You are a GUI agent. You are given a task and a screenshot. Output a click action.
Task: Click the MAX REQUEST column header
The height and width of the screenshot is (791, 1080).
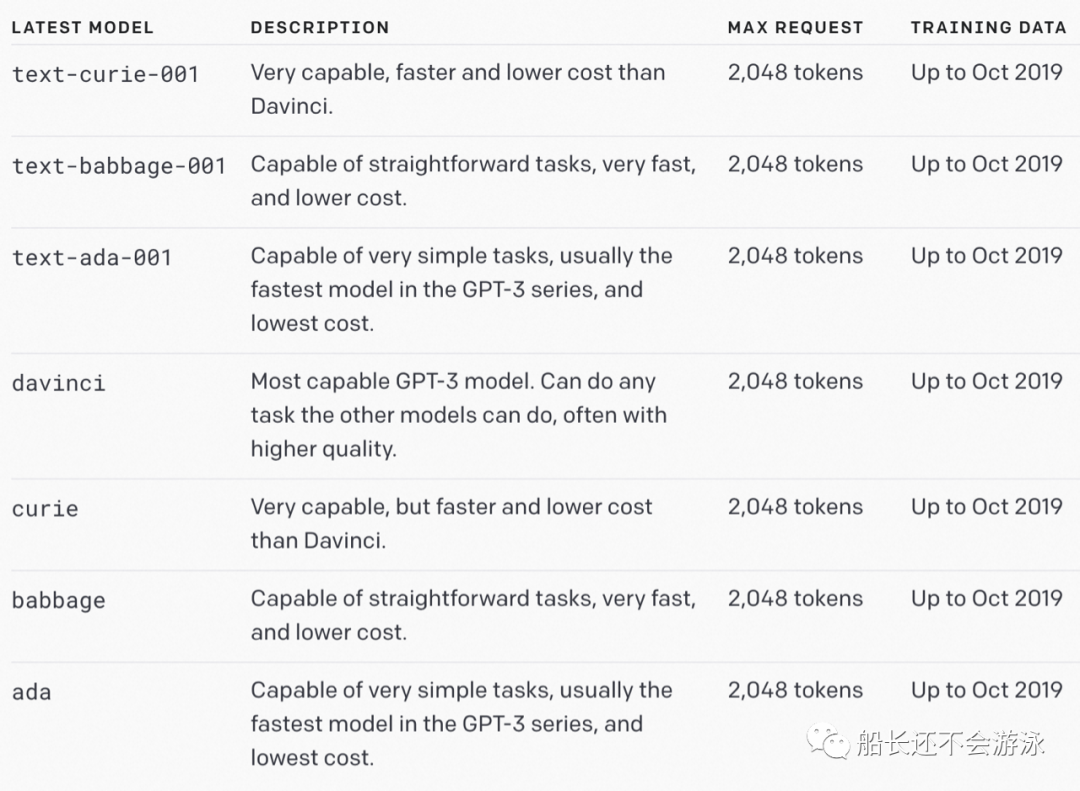pos(795,28)
